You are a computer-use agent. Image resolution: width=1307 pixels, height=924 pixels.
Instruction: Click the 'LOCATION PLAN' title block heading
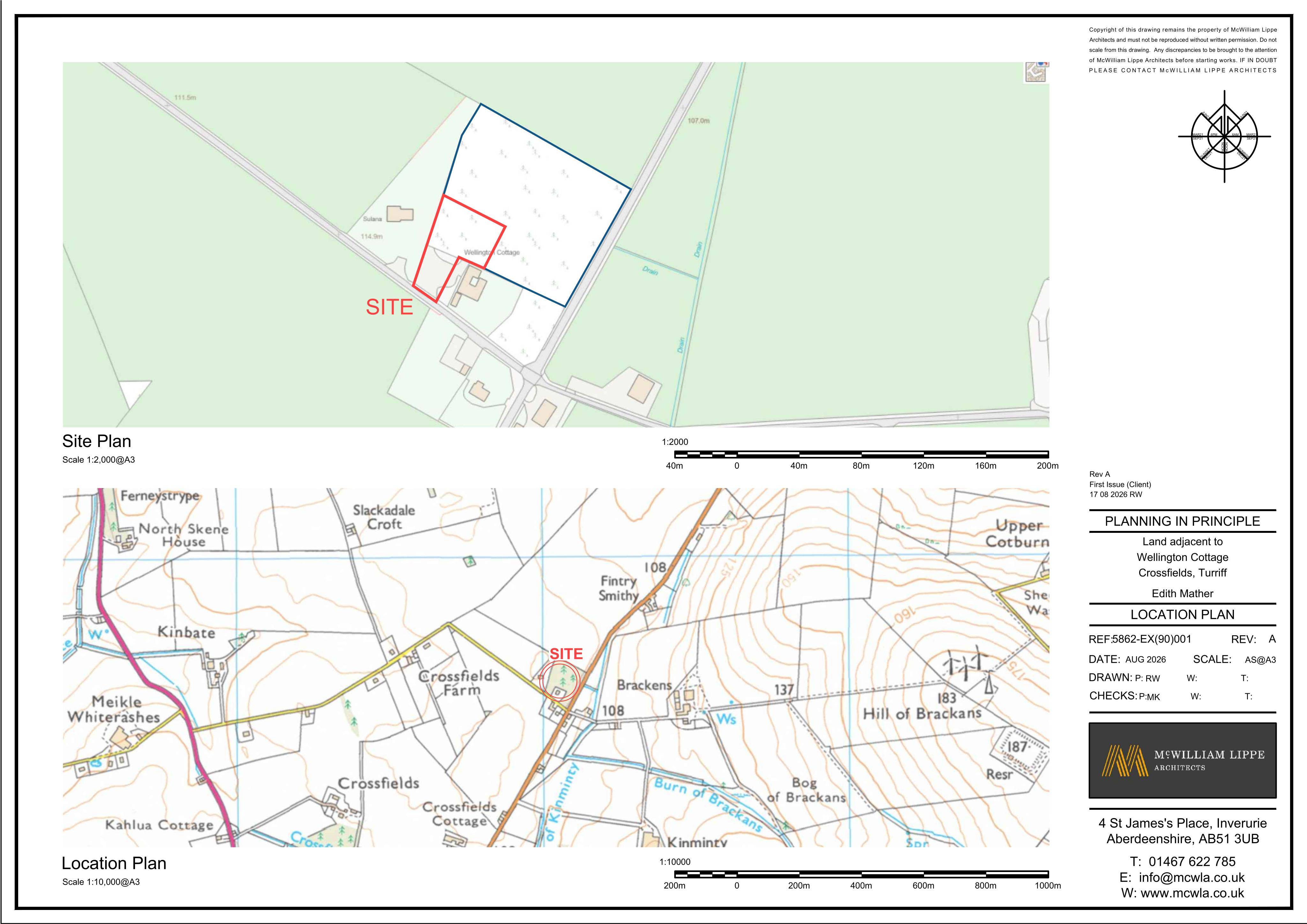point(1182,615)
